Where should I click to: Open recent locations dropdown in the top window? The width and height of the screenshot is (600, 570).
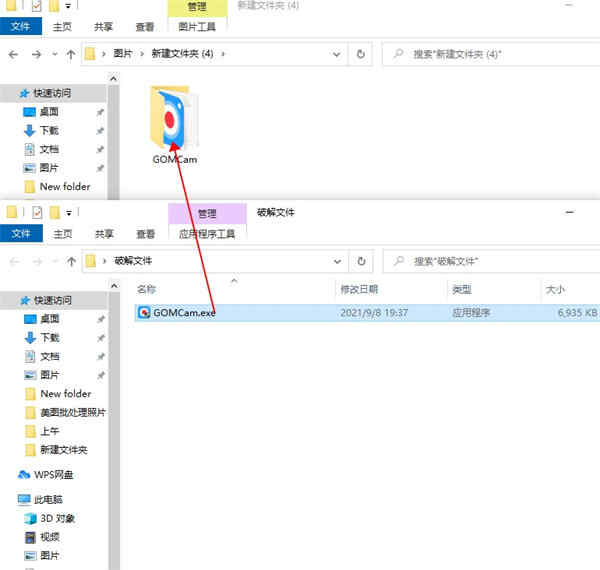tap(55, 54)
